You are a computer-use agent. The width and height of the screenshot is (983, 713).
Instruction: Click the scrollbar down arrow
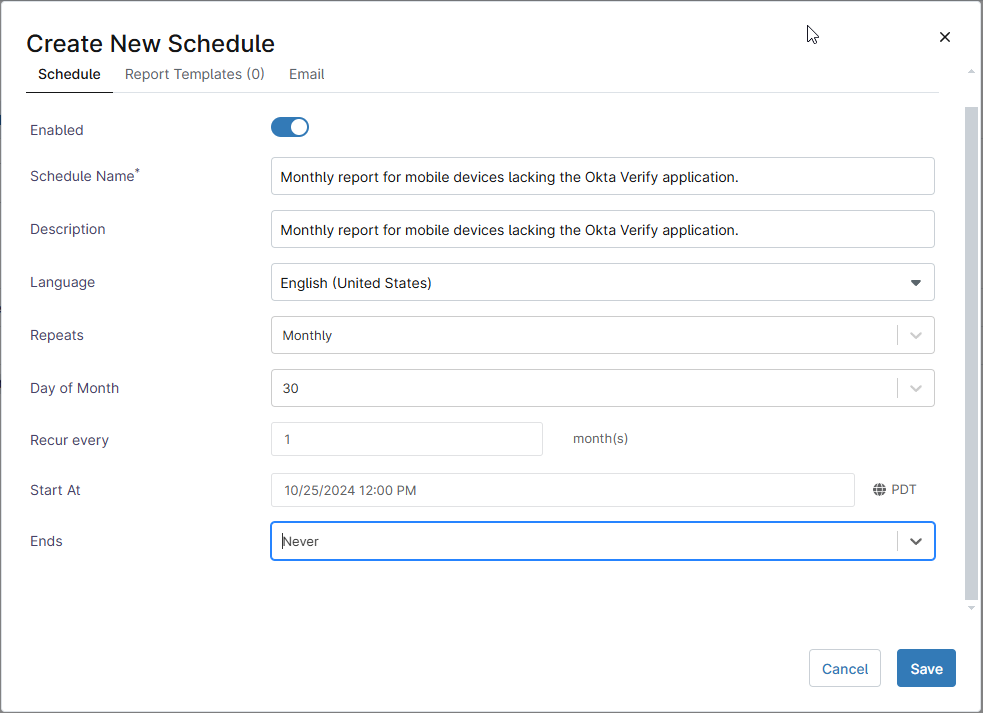(971, 606)
